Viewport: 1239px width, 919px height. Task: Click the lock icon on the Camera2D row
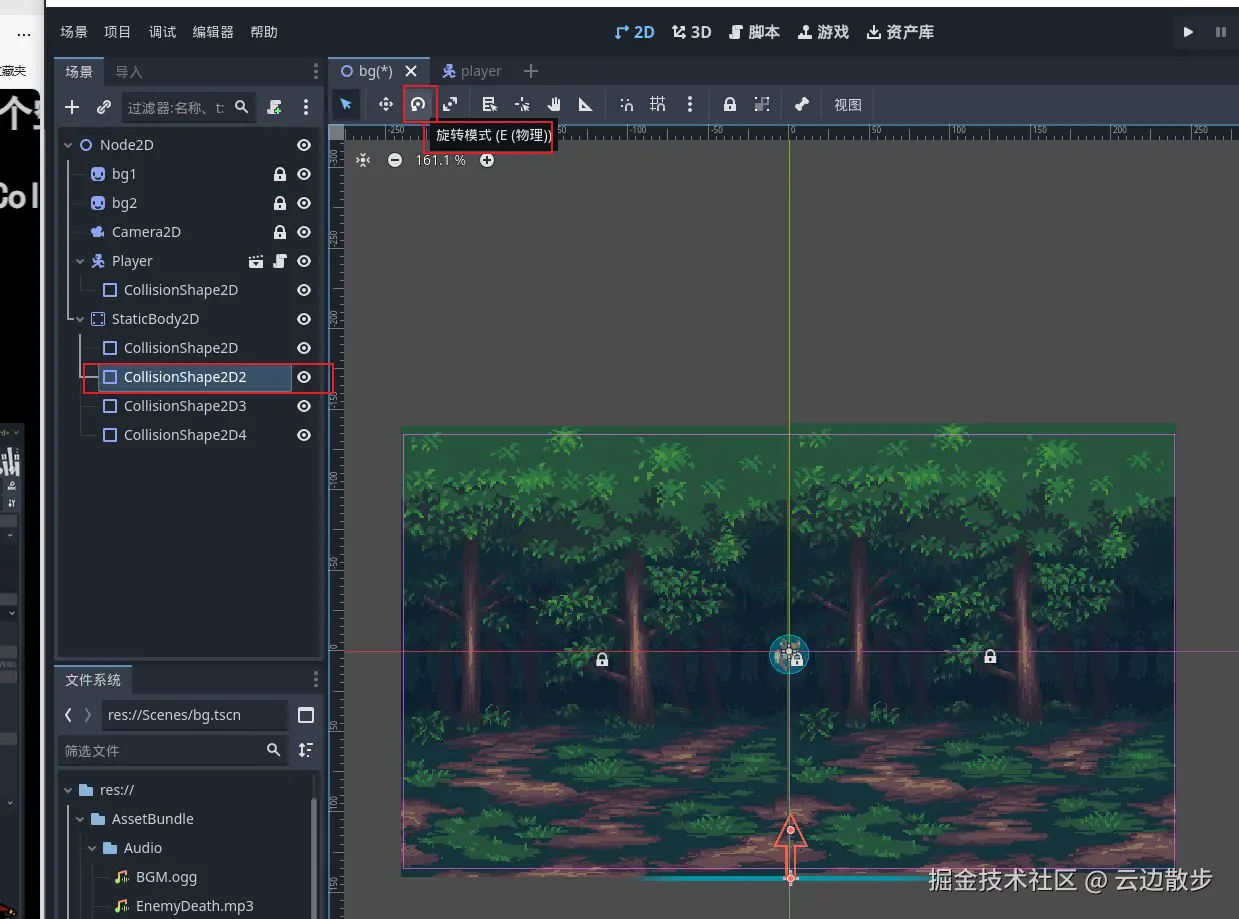(x=280, y=232)
